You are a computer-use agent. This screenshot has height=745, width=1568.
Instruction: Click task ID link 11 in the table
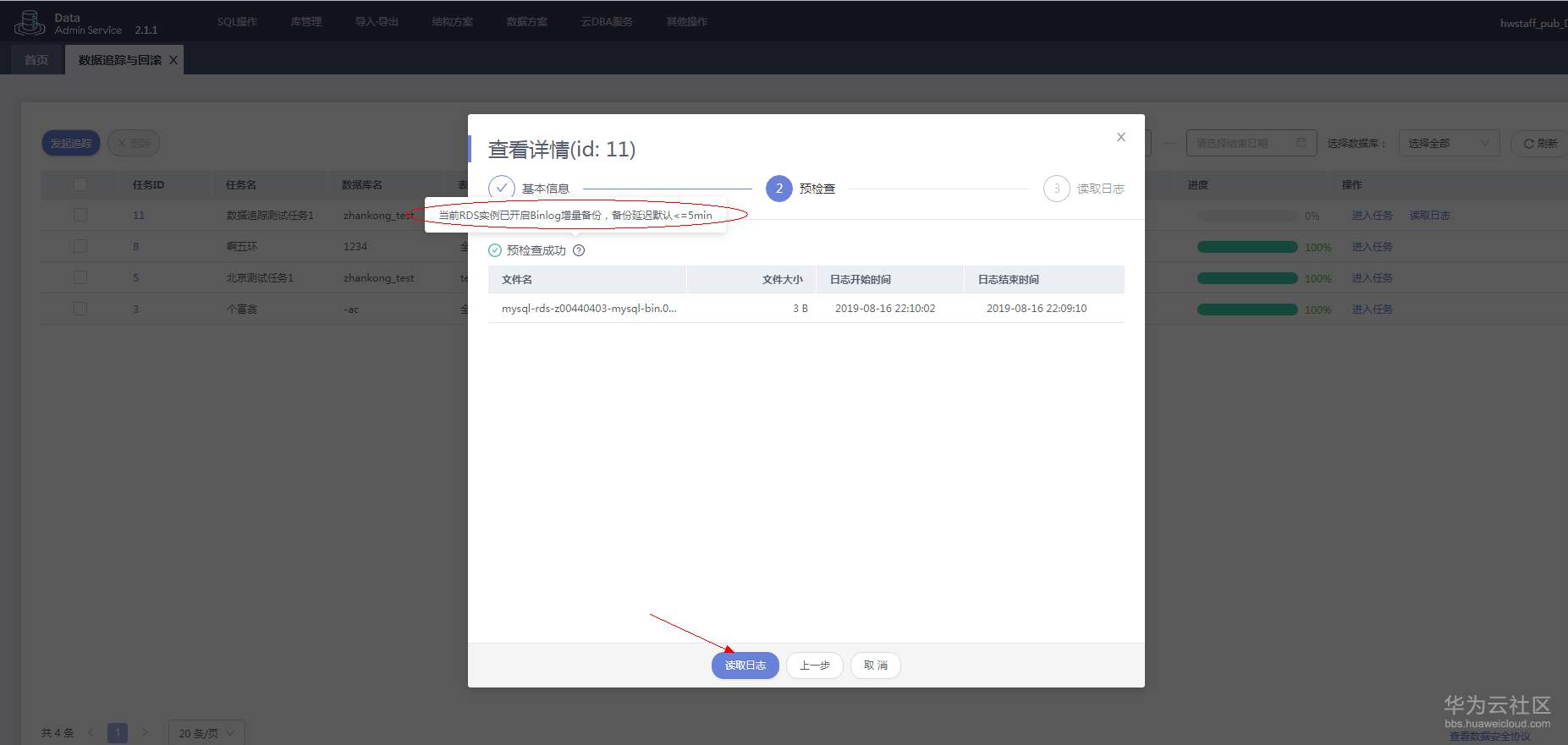point(139,216)
